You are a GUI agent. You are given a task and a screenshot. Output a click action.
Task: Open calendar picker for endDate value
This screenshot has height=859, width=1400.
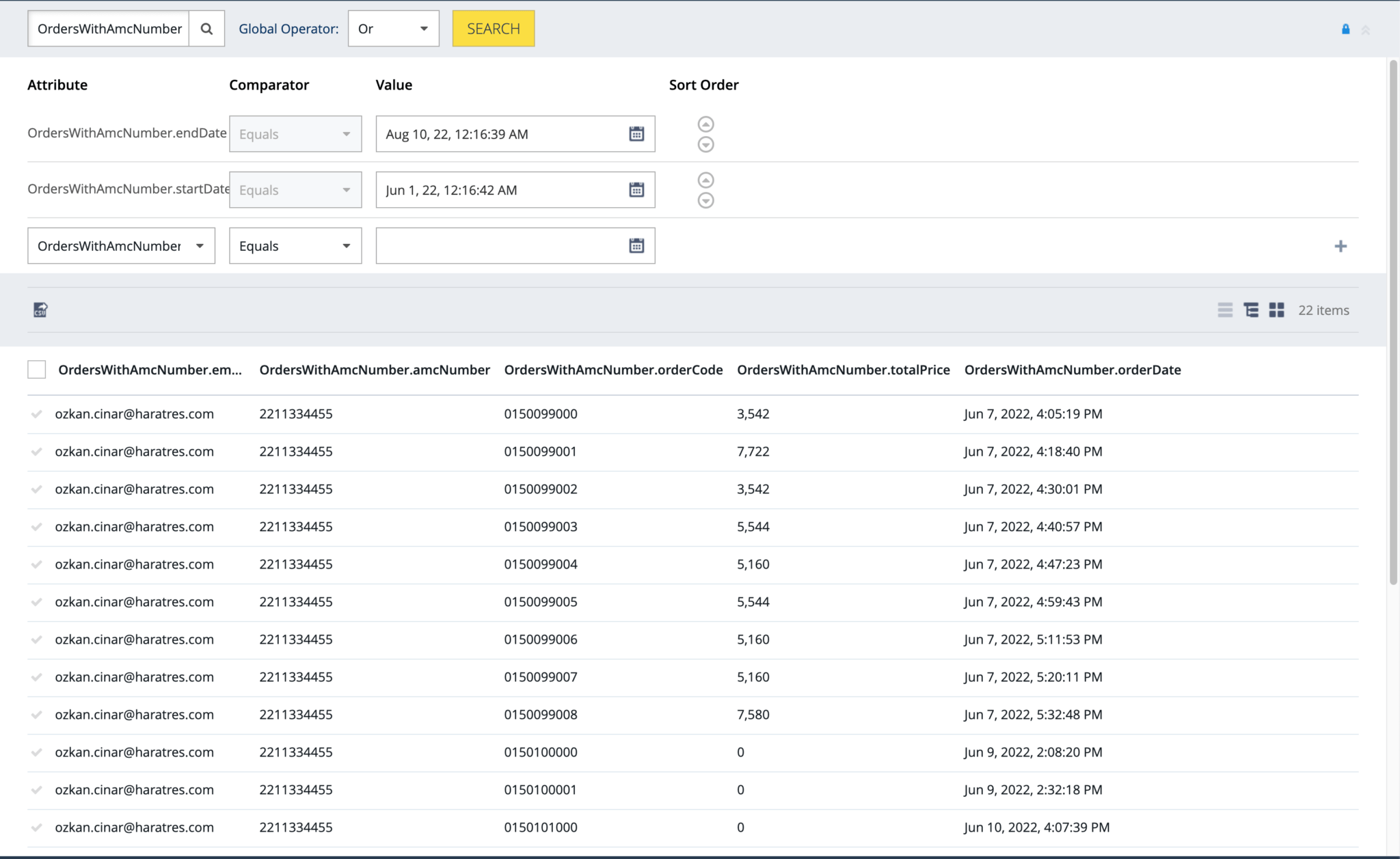point(636,134)
